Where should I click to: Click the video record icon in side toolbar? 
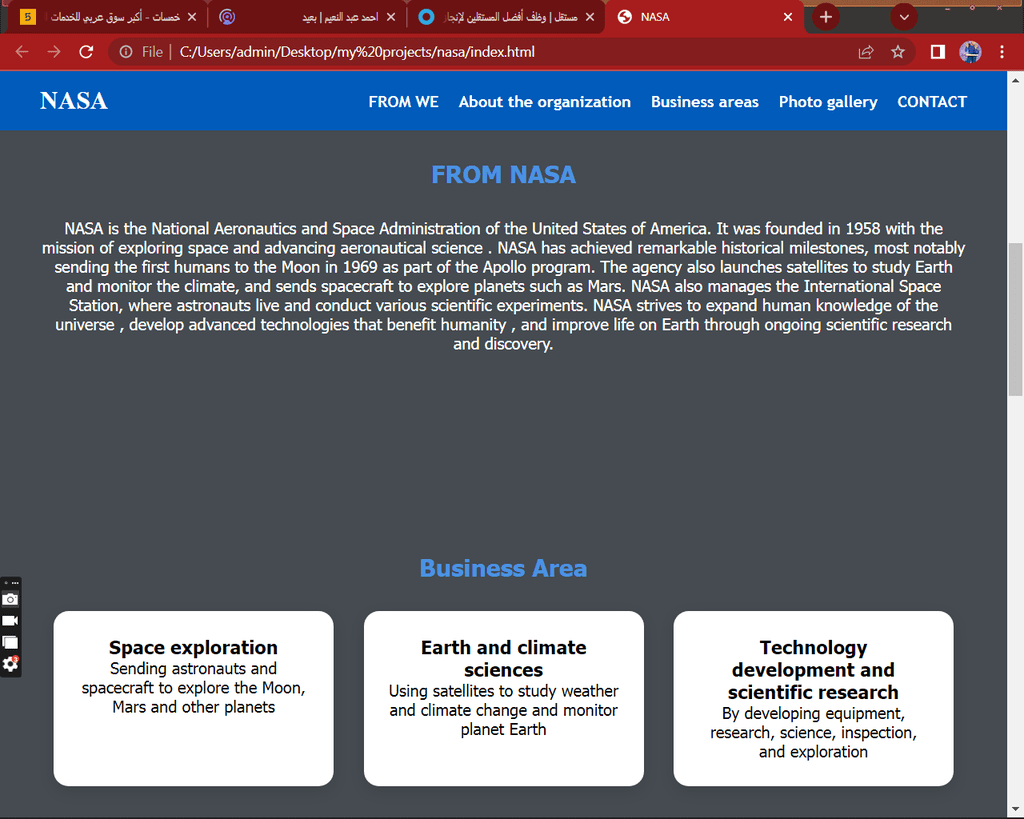coord(10,620)
